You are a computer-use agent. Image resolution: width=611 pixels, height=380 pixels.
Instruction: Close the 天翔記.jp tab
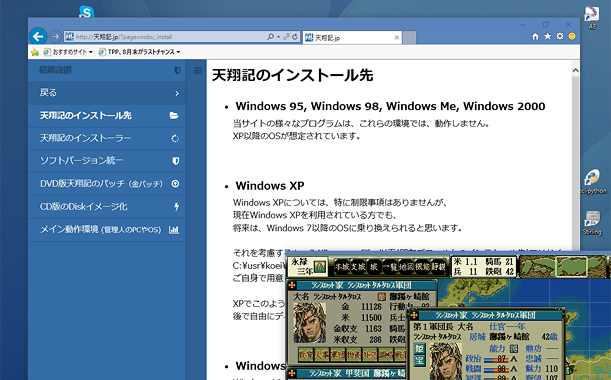(397, 37)
